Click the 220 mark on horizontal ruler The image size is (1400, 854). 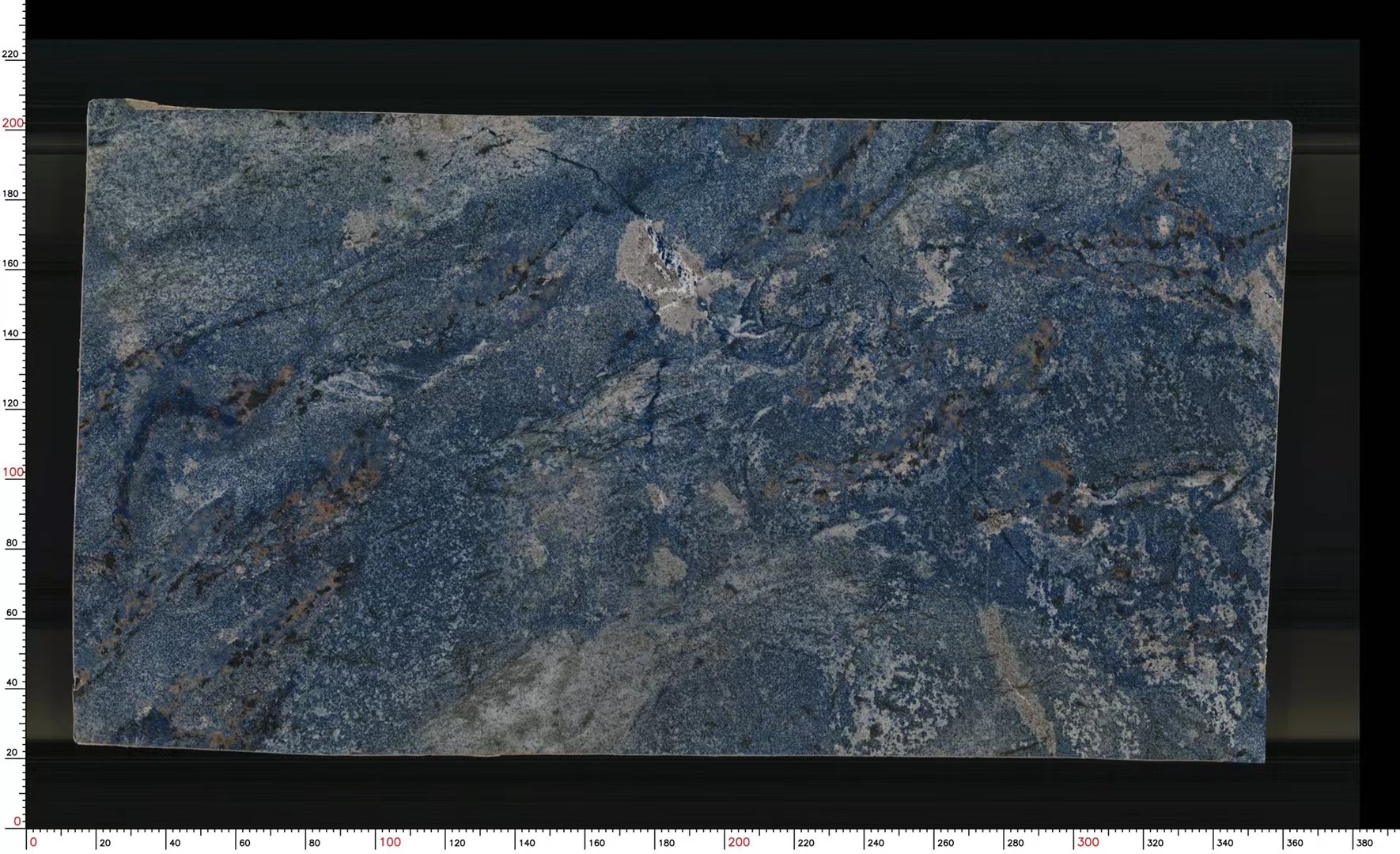(806, 843)
